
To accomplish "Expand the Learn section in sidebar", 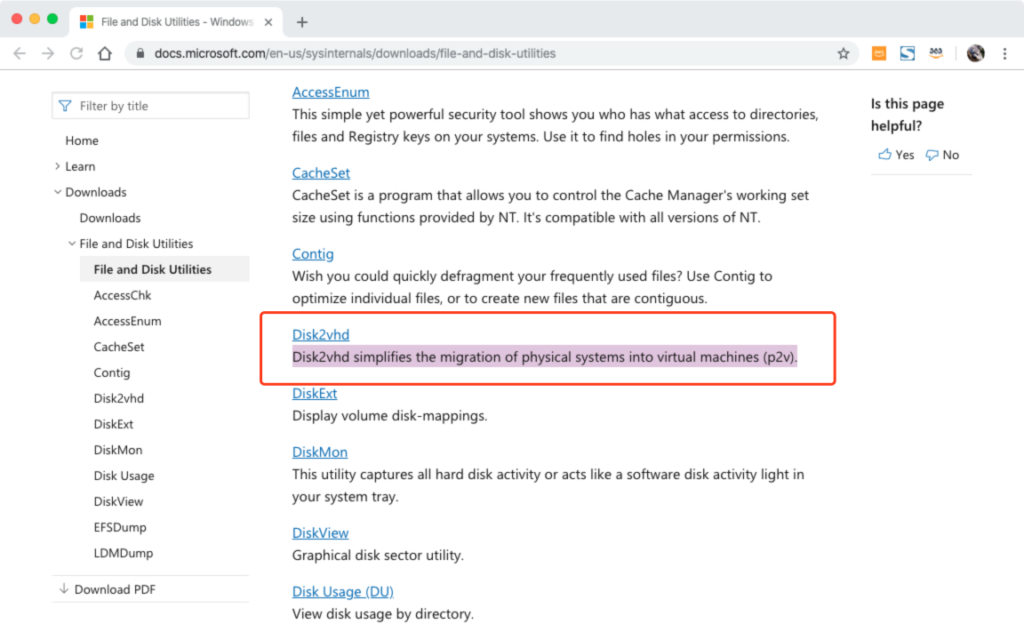I will [x=58, y=167].
